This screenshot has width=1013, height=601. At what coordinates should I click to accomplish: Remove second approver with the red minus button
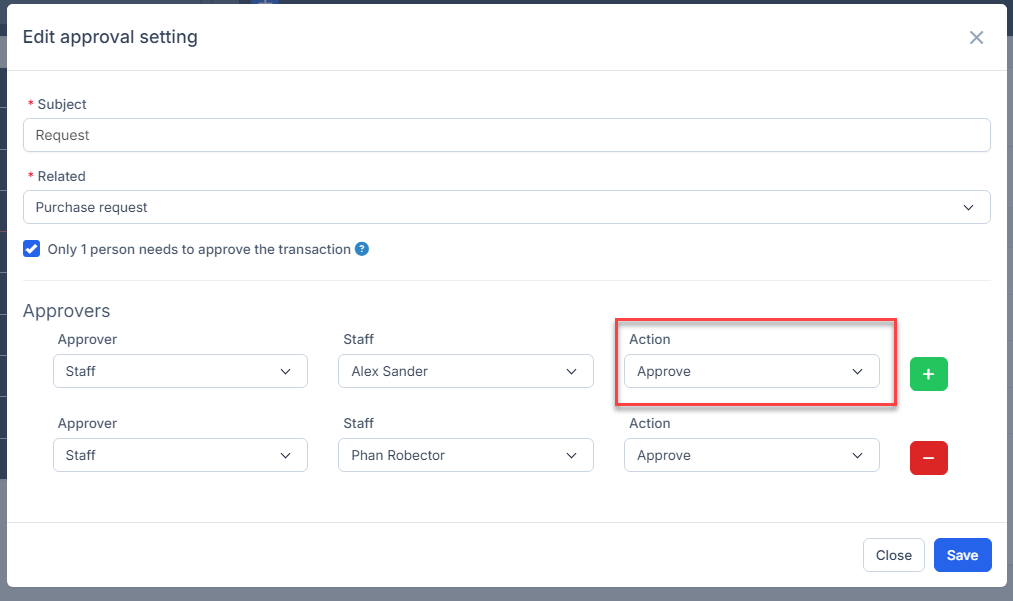928,457
